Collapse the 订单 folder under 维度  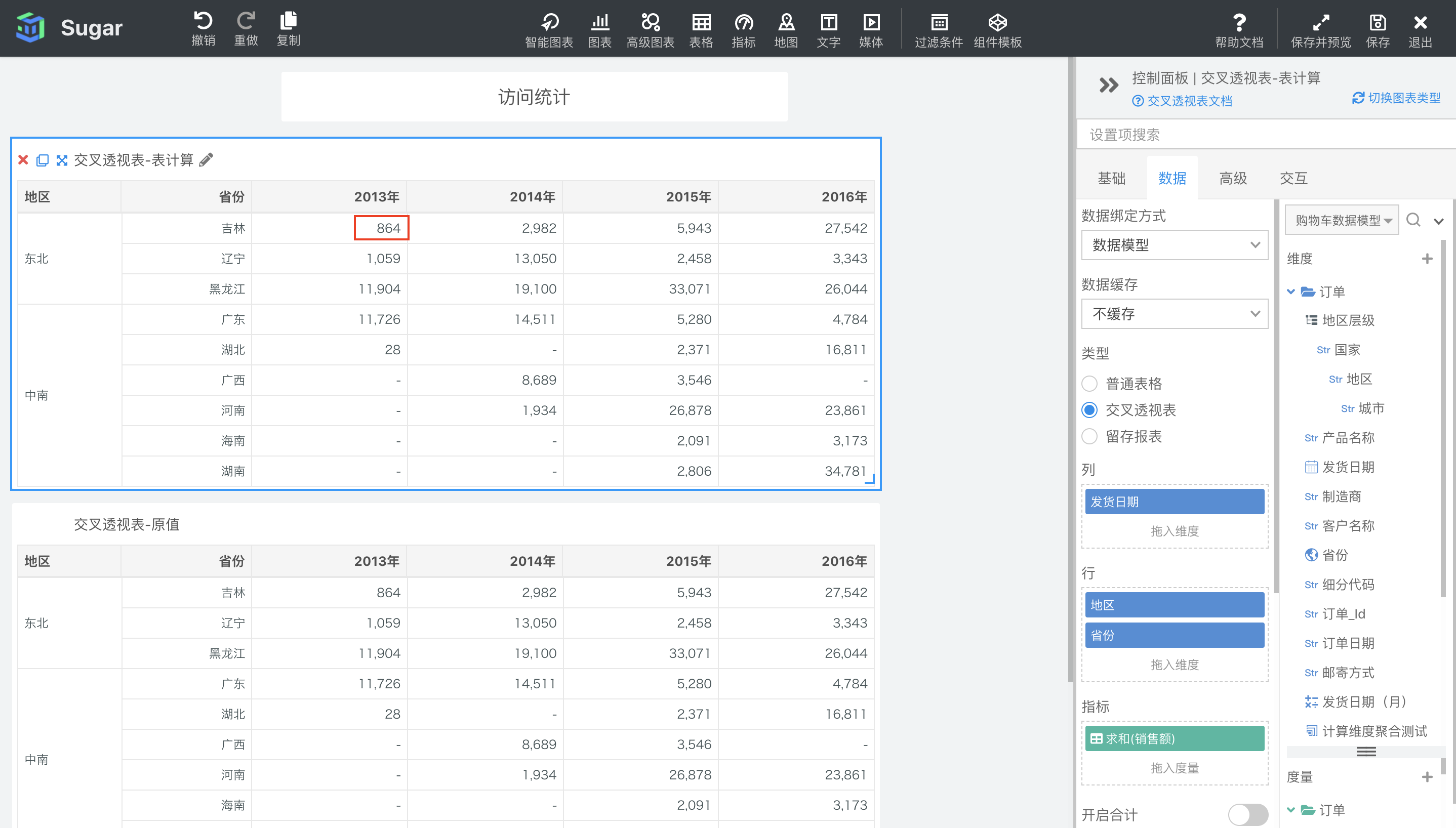(1290, 292)
